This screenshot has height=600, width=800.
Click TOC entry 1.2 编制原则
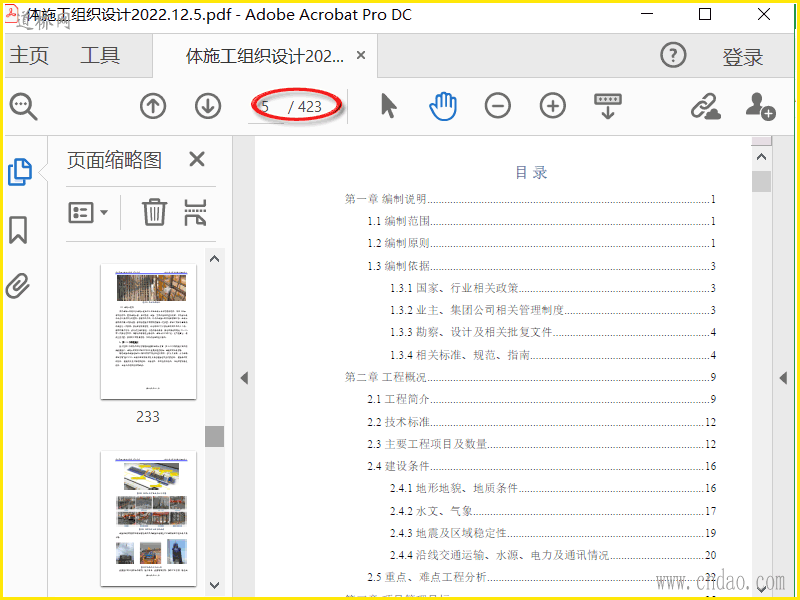coord(541,243)
